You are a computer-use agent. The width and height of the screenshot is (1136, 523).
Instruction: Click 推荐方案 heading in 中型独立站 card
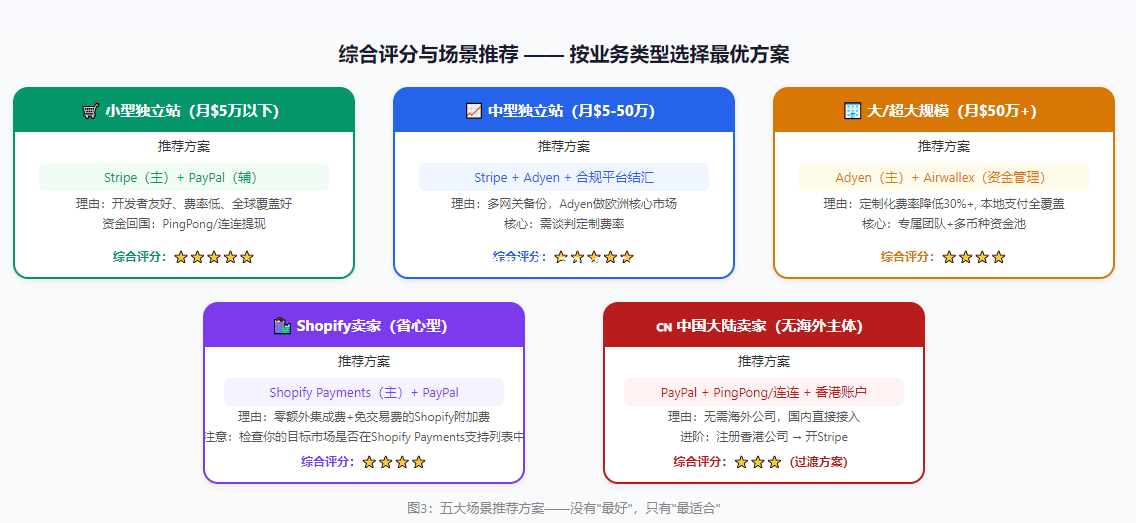(564, 146)
